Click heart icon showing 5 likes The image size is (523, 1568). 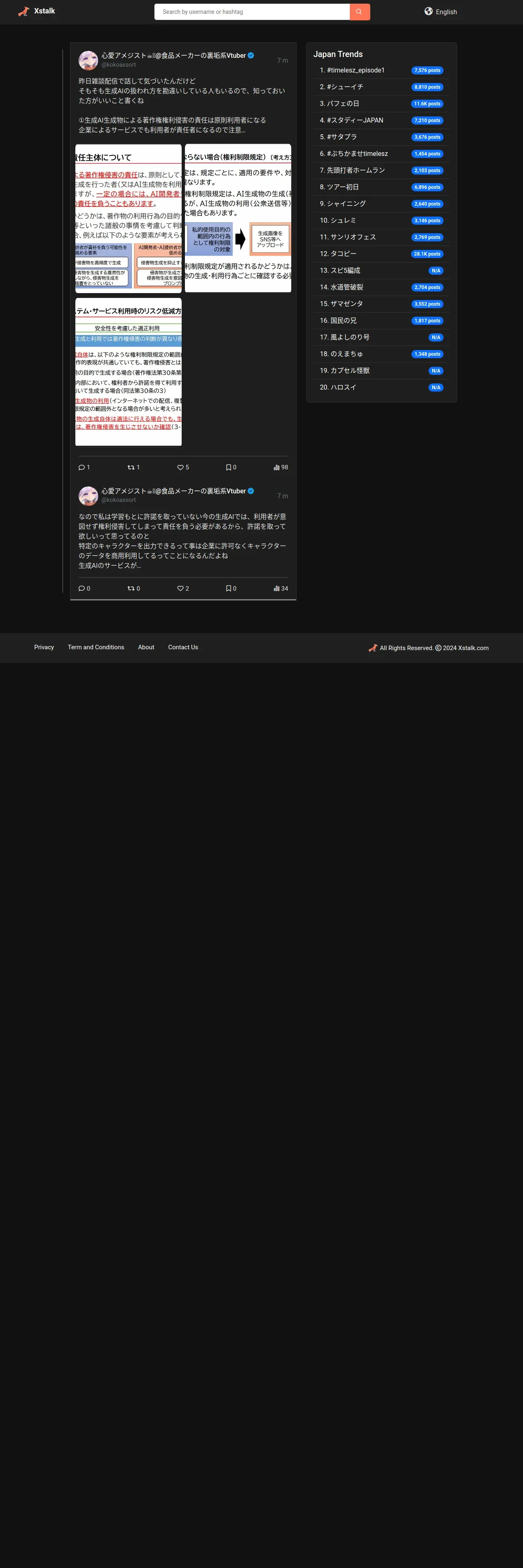[180, 467]
